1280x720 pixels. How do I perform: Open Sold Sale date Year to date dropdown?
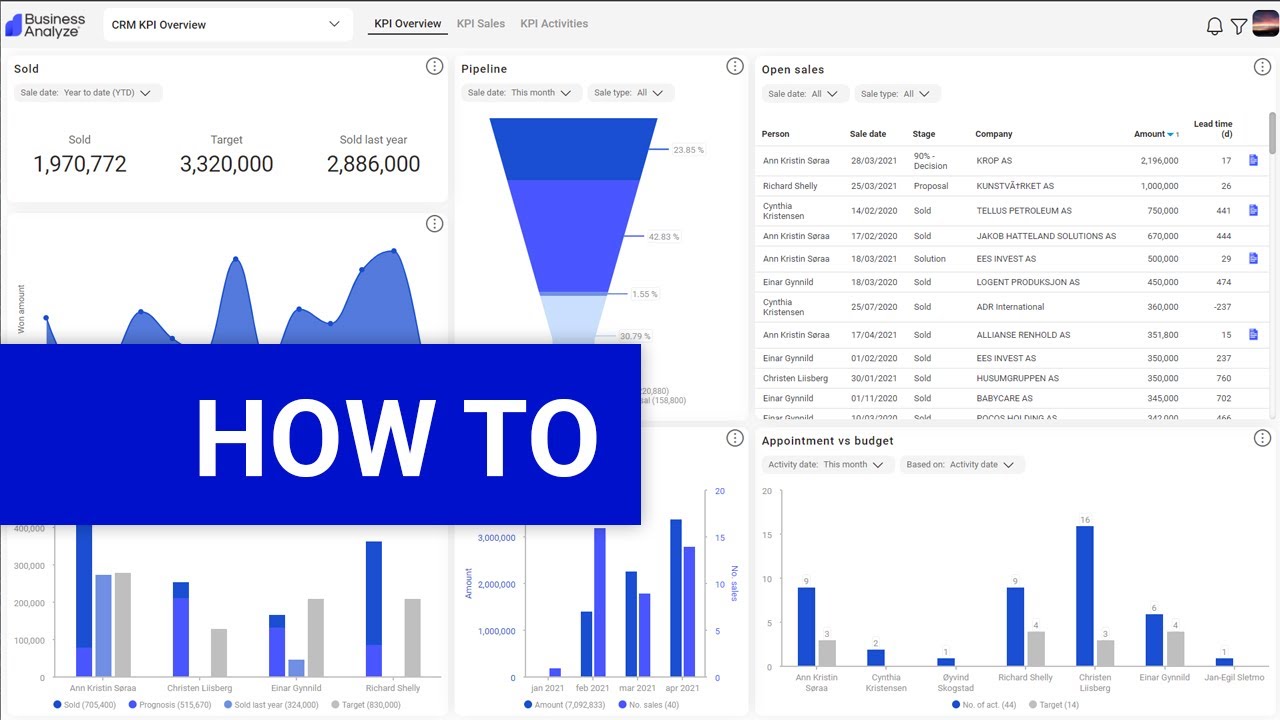click(88, 93)
